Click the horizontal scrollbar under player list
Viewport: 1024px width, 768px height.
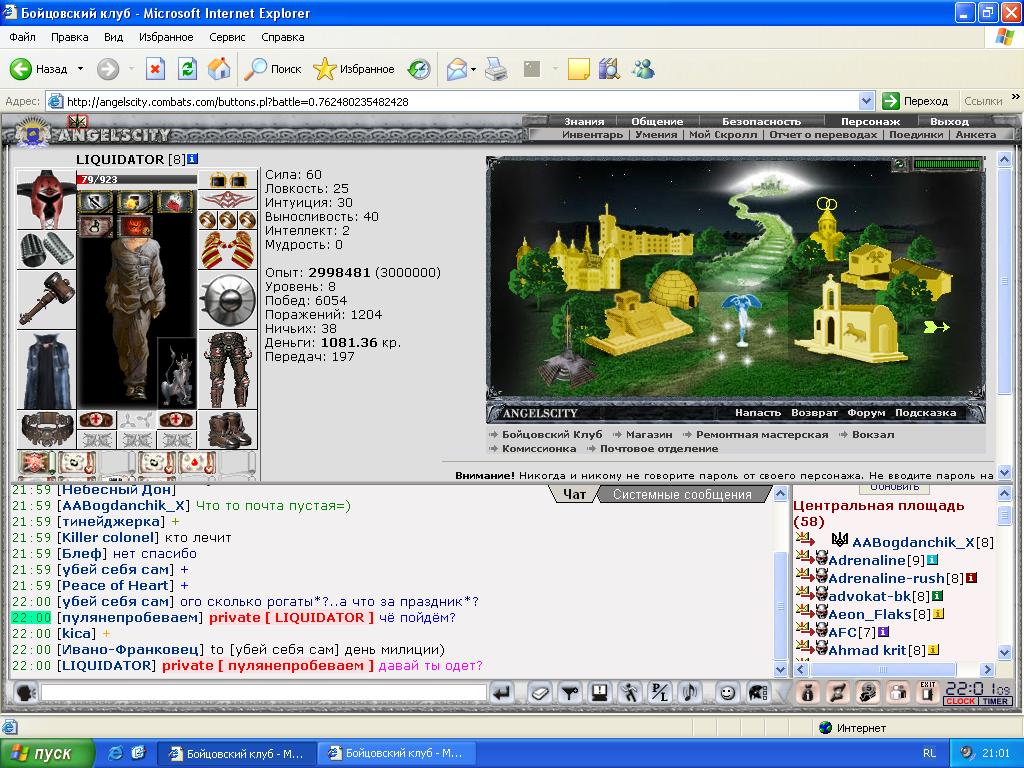click(x=894, y=669)
